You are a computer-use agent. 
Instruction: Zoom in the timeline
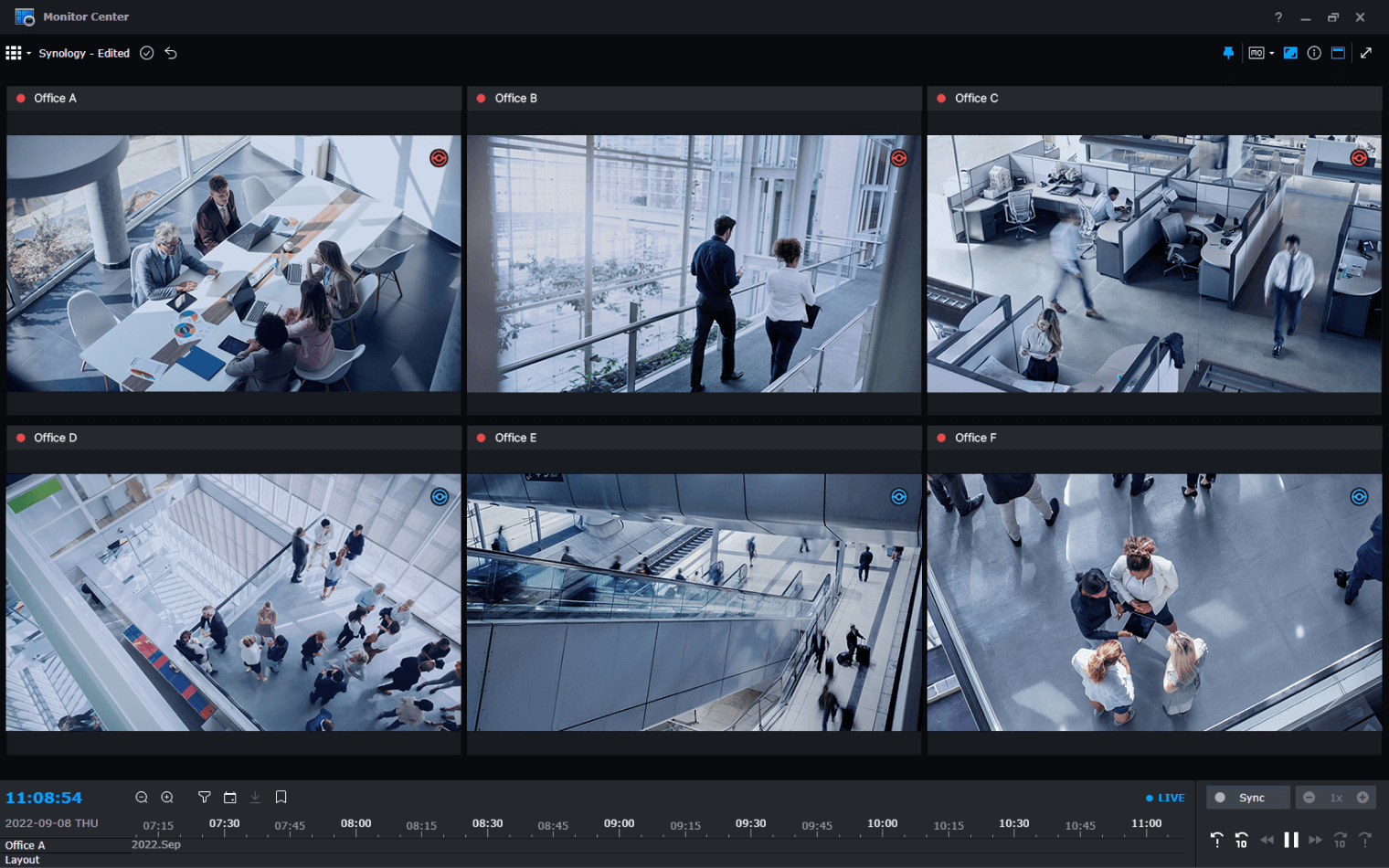click(x=167, y=798)
